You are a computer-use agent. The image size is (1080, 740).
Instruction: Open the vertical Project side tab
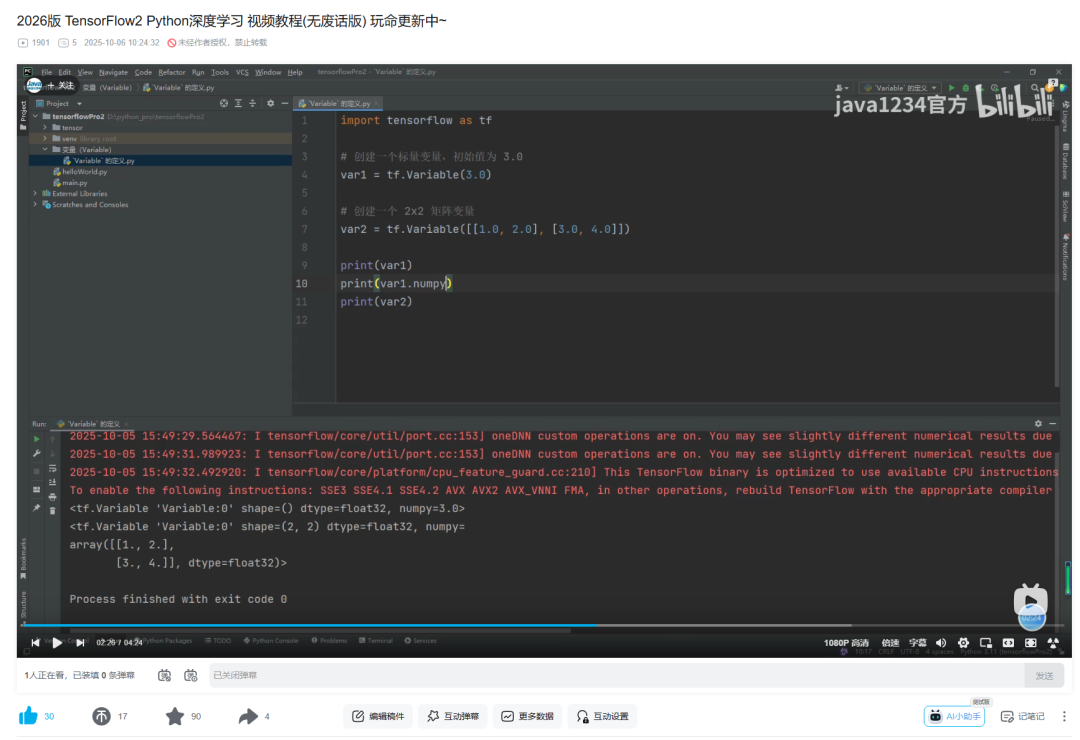23,114
